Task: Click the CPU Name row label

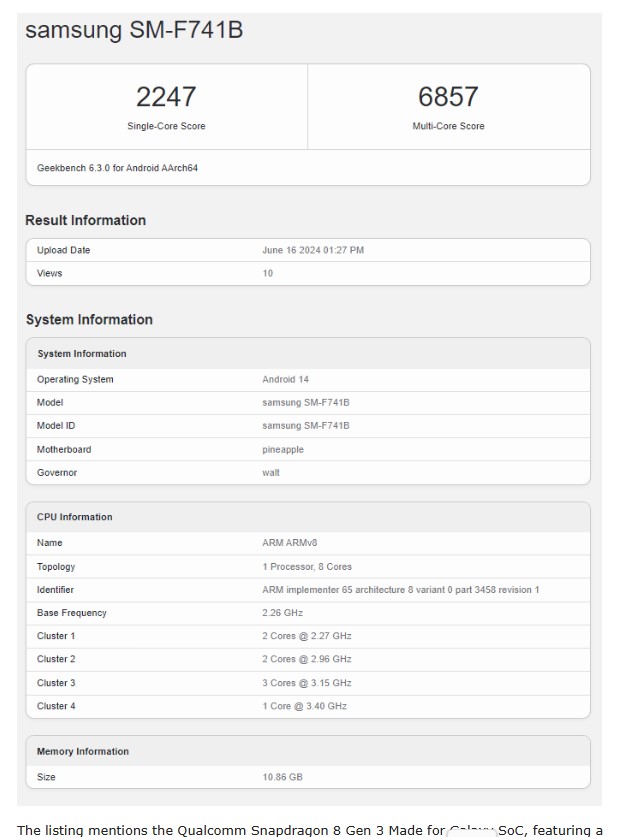Action: pos(50,543)
